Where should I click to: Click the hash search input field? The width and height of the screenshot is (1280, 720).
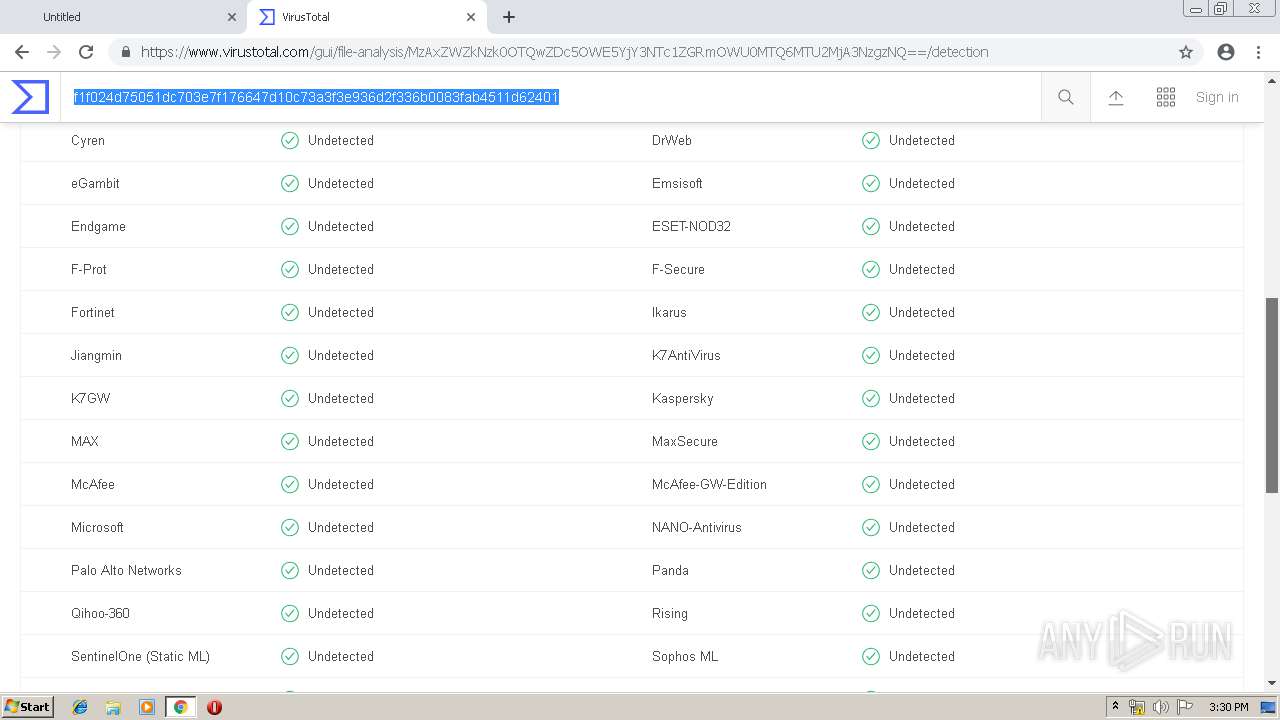click(x=550, y=97)
